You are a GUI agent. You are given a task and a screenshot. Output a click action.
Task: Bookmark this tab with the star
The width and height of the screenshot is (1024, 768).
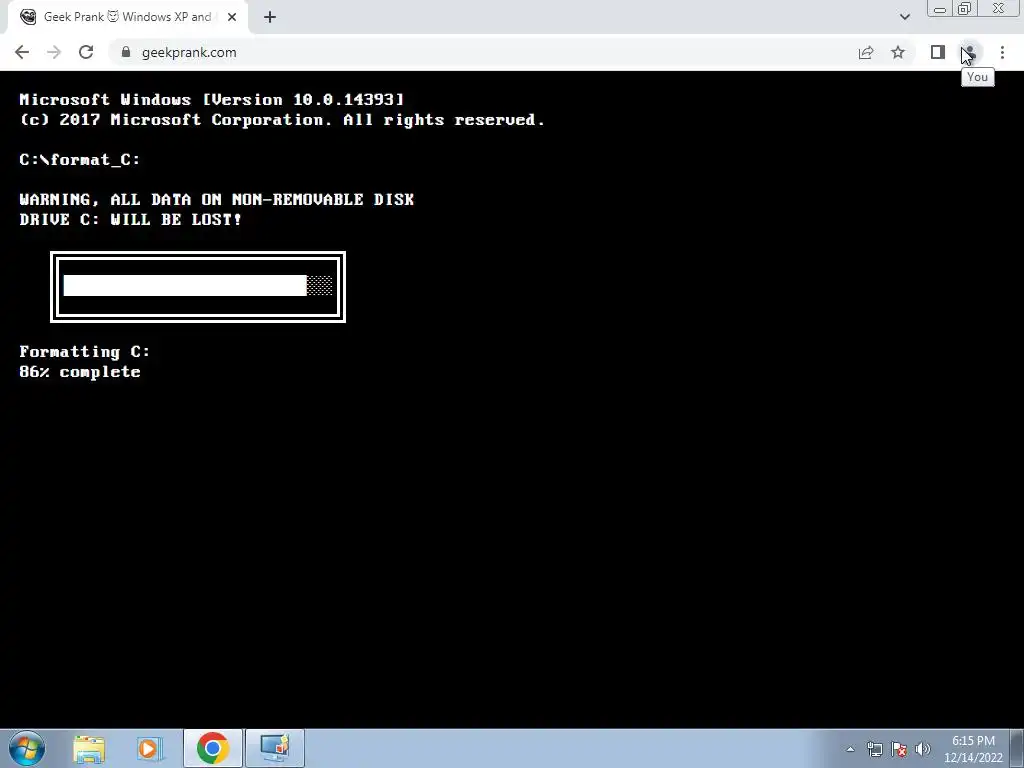[898, 52]
